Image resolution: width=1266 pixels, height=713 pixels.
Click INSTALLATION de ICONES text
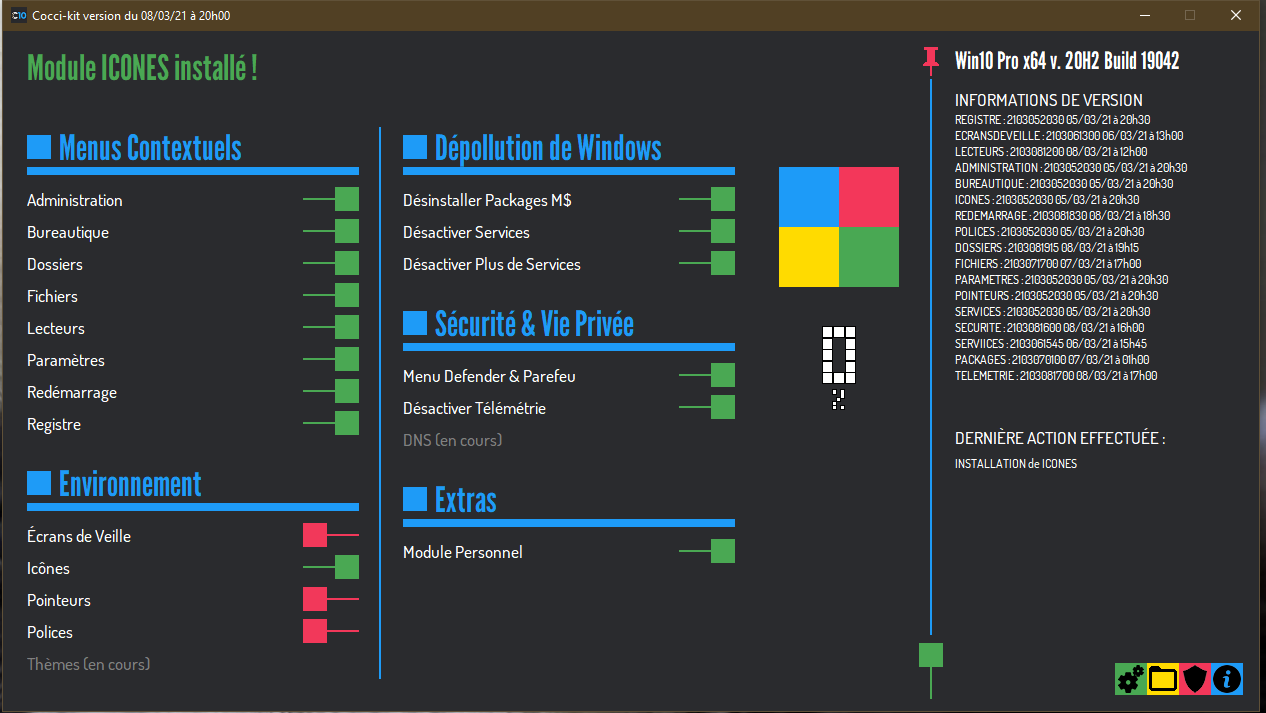(1016, 464)
